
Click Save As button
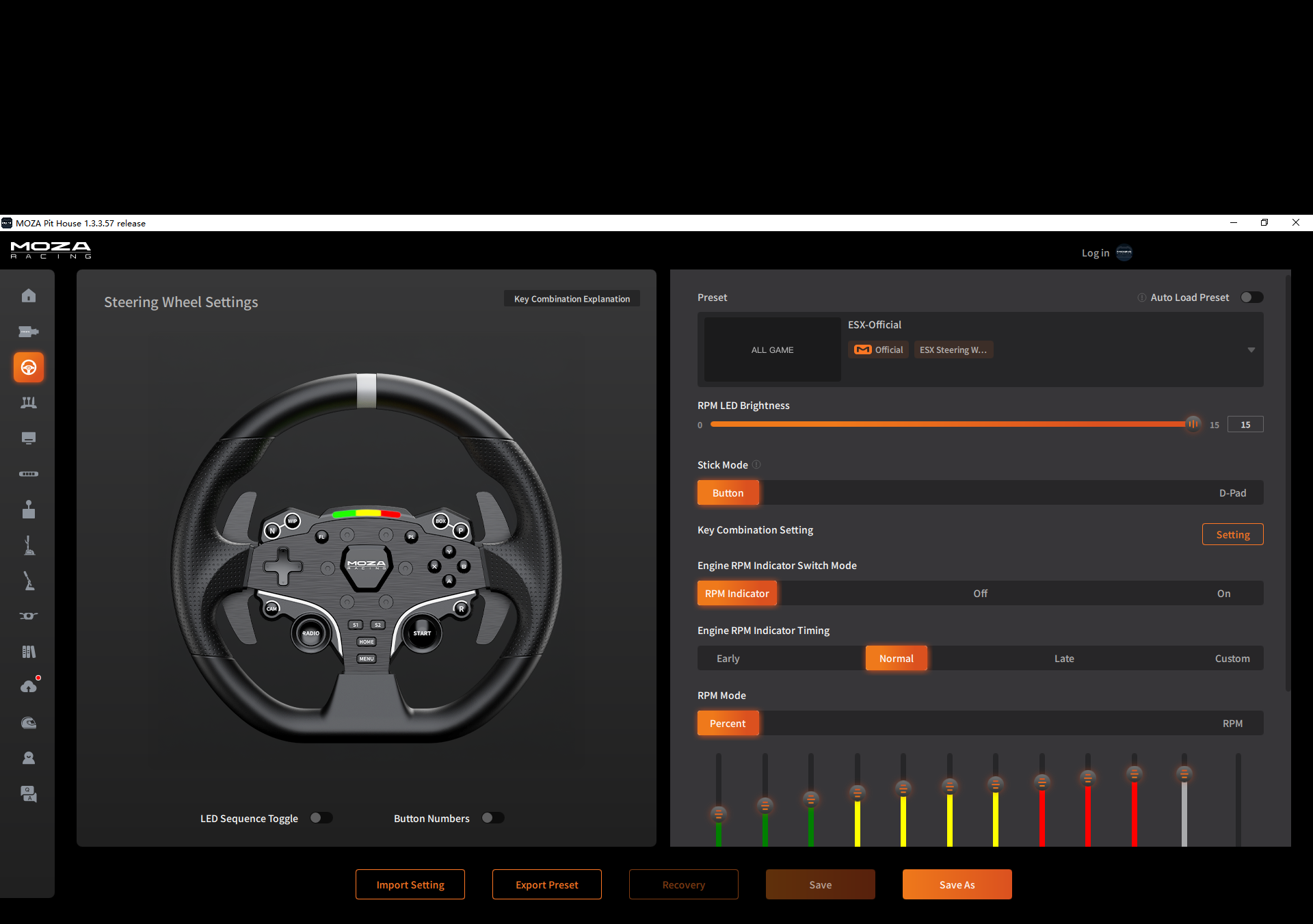[957, 884]
